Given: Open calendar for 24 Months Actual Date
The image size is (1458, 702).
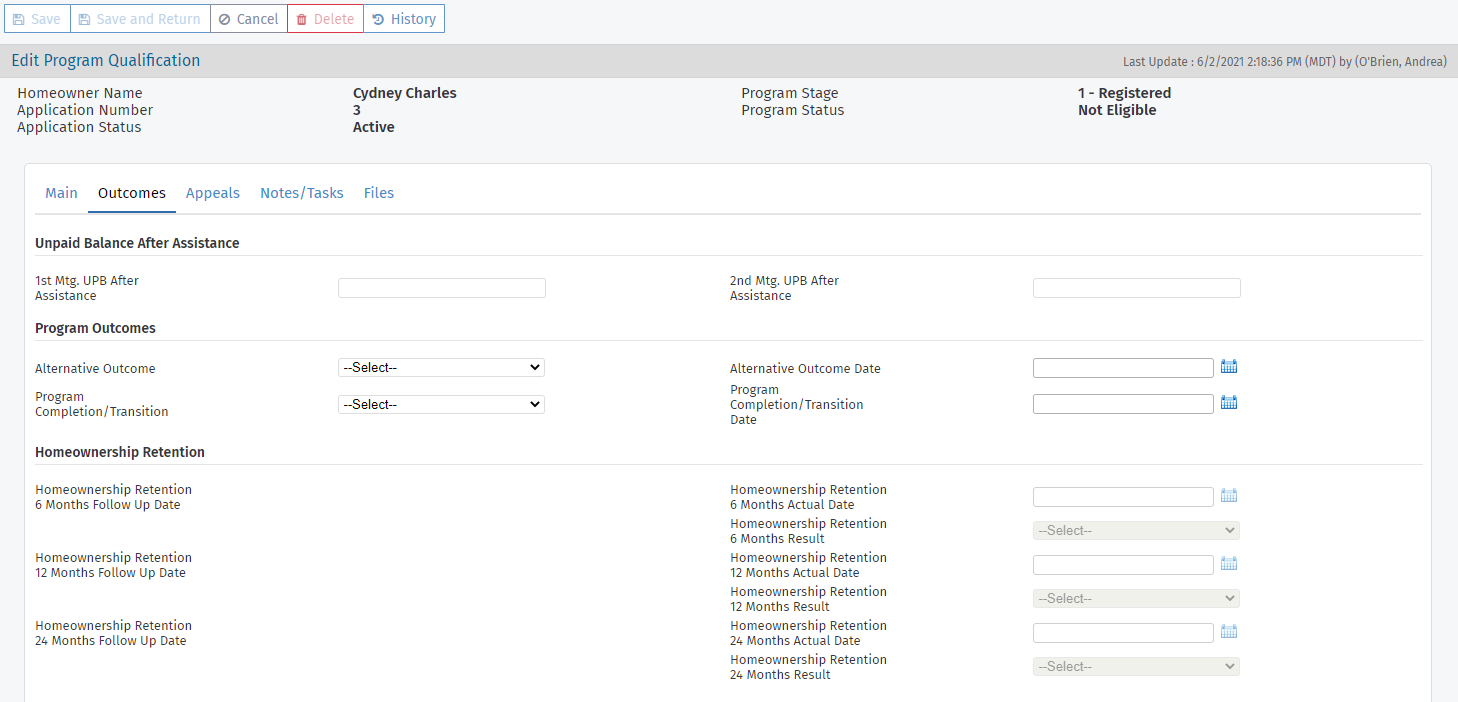Looking at the screenshot, I should click(1229, 632).
